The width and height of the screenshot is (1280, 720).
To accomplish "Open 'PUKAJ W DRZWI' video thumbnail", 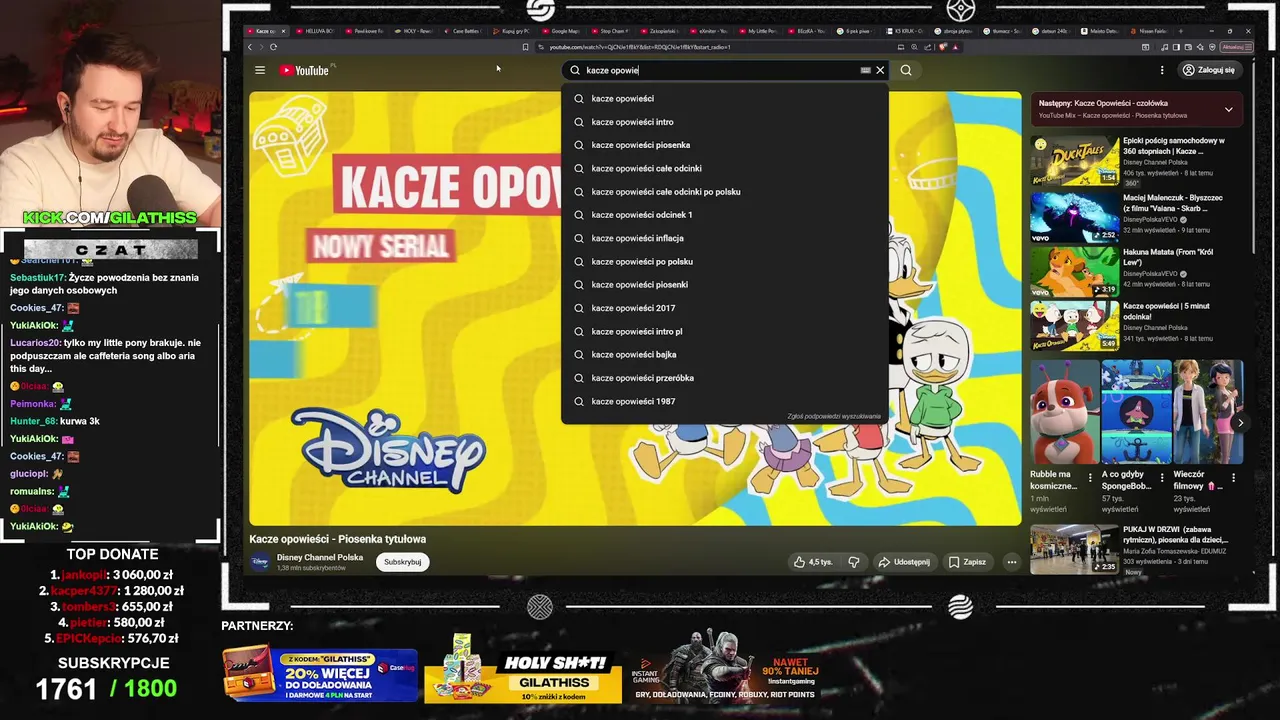I will click(1075, 549).
